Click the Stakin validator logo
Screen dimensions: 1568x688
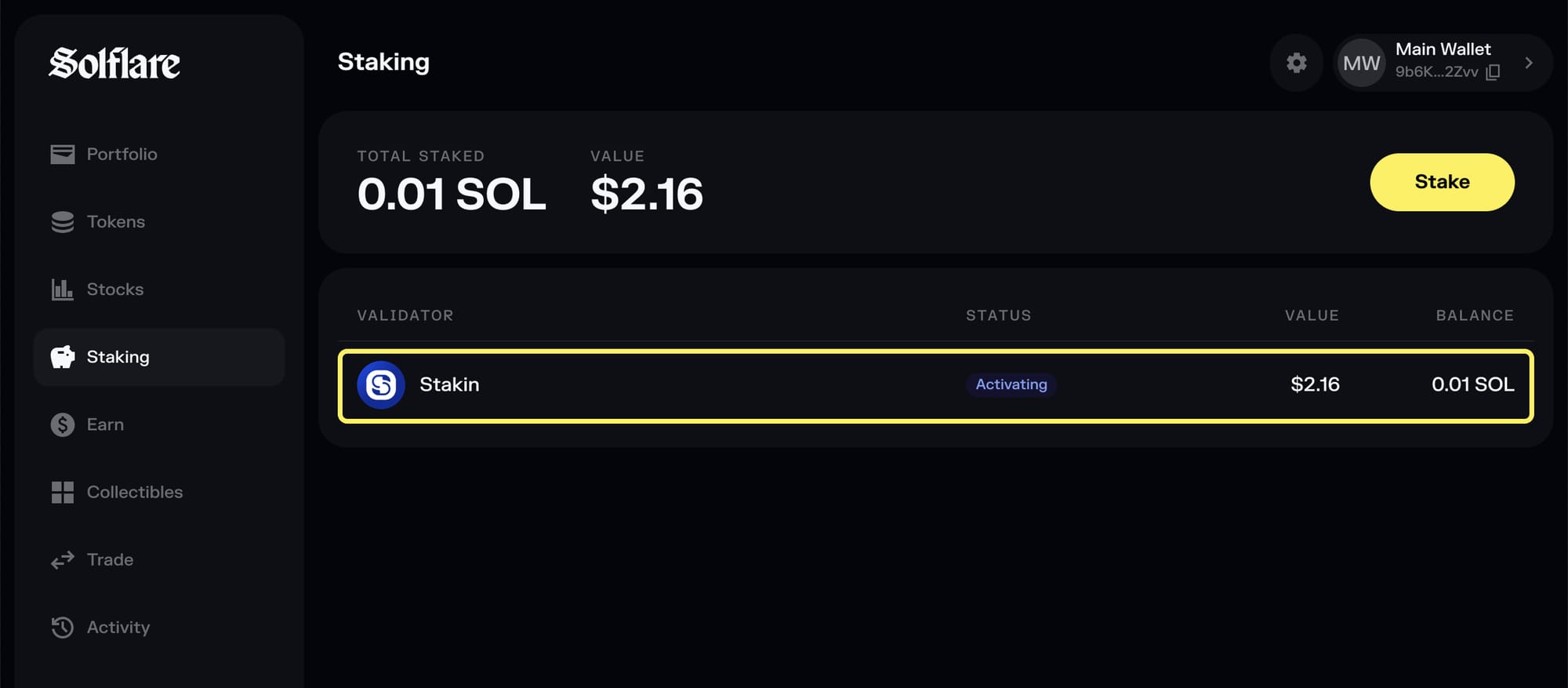click(381, 384)
